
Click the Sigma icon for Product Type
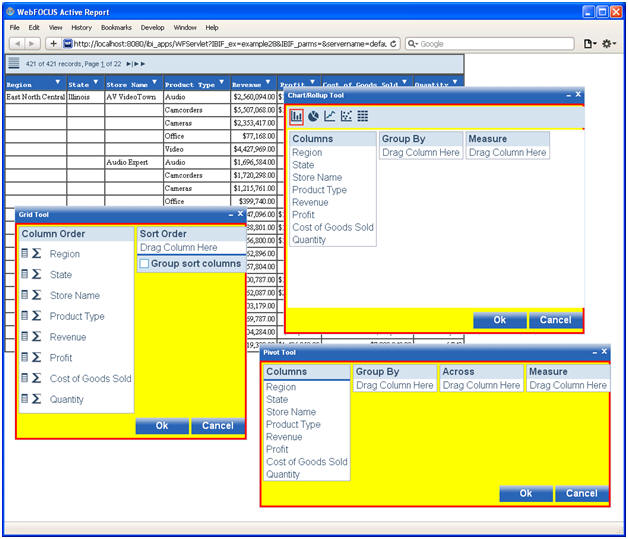click(36, 316)
